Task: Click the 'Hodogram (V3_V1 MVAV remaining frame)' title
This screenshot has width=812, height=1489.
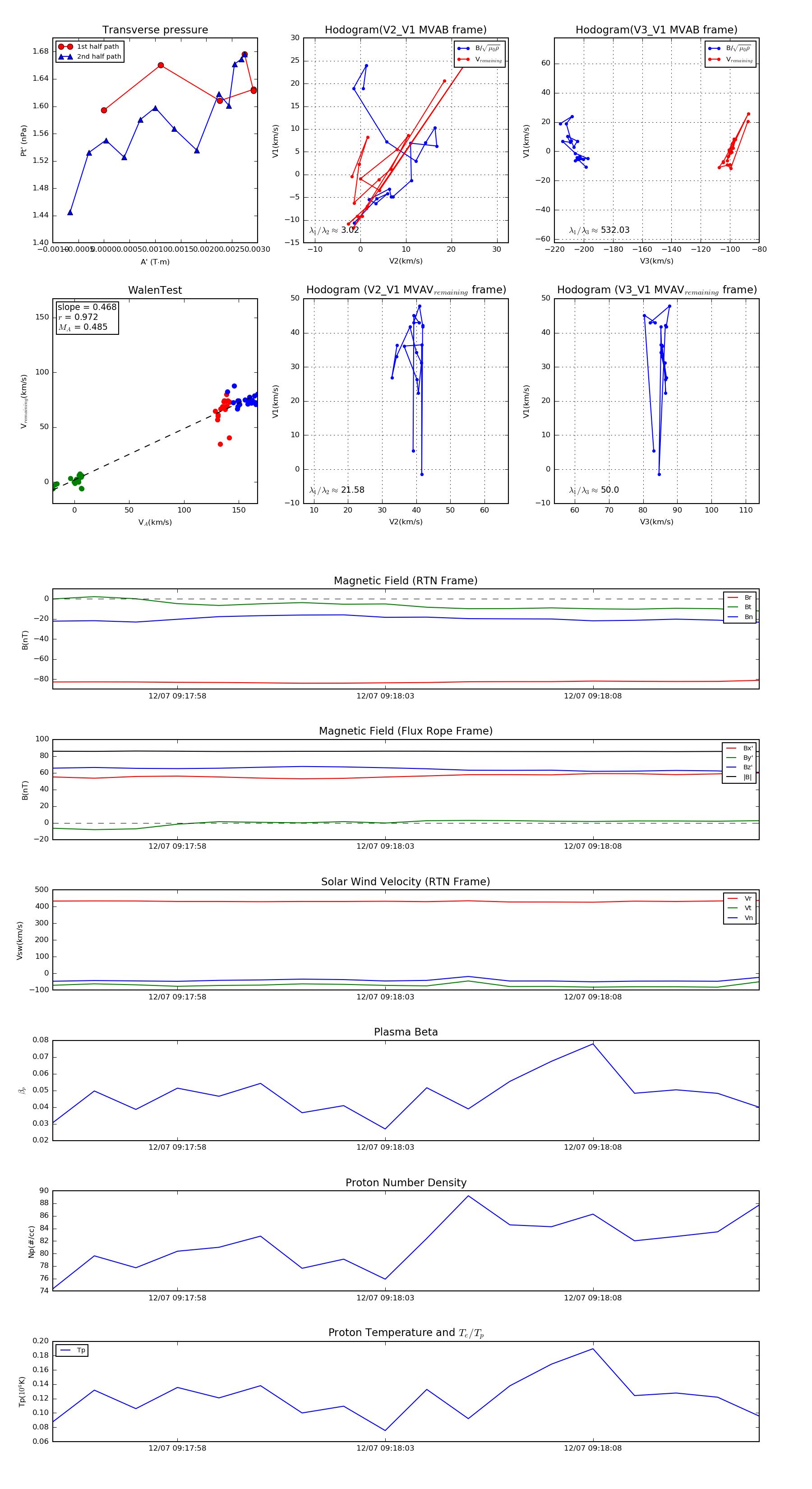Action: pos(656,290)
